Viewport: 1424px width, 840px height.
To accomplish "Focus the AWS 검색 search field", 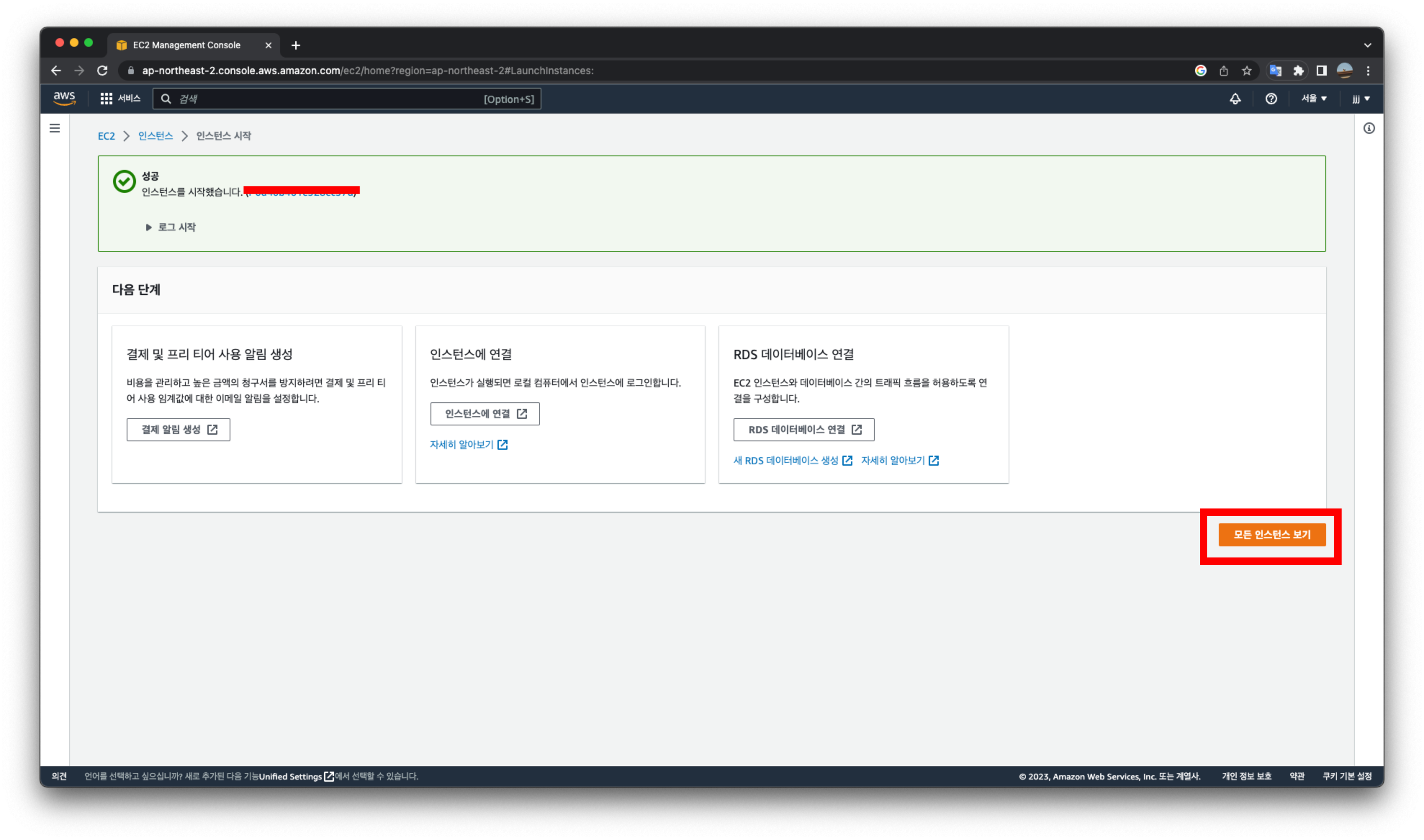I will [328, 99].
